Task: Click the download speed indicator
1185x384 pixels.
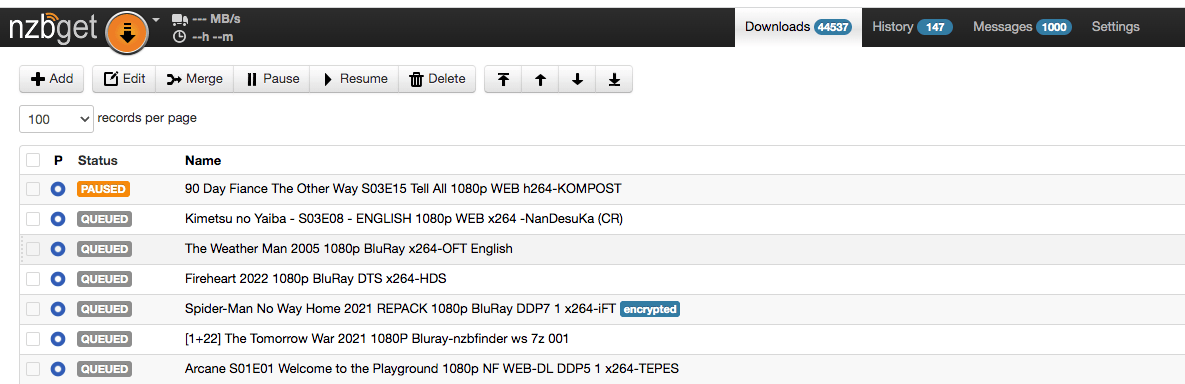Action: [206, 20]
